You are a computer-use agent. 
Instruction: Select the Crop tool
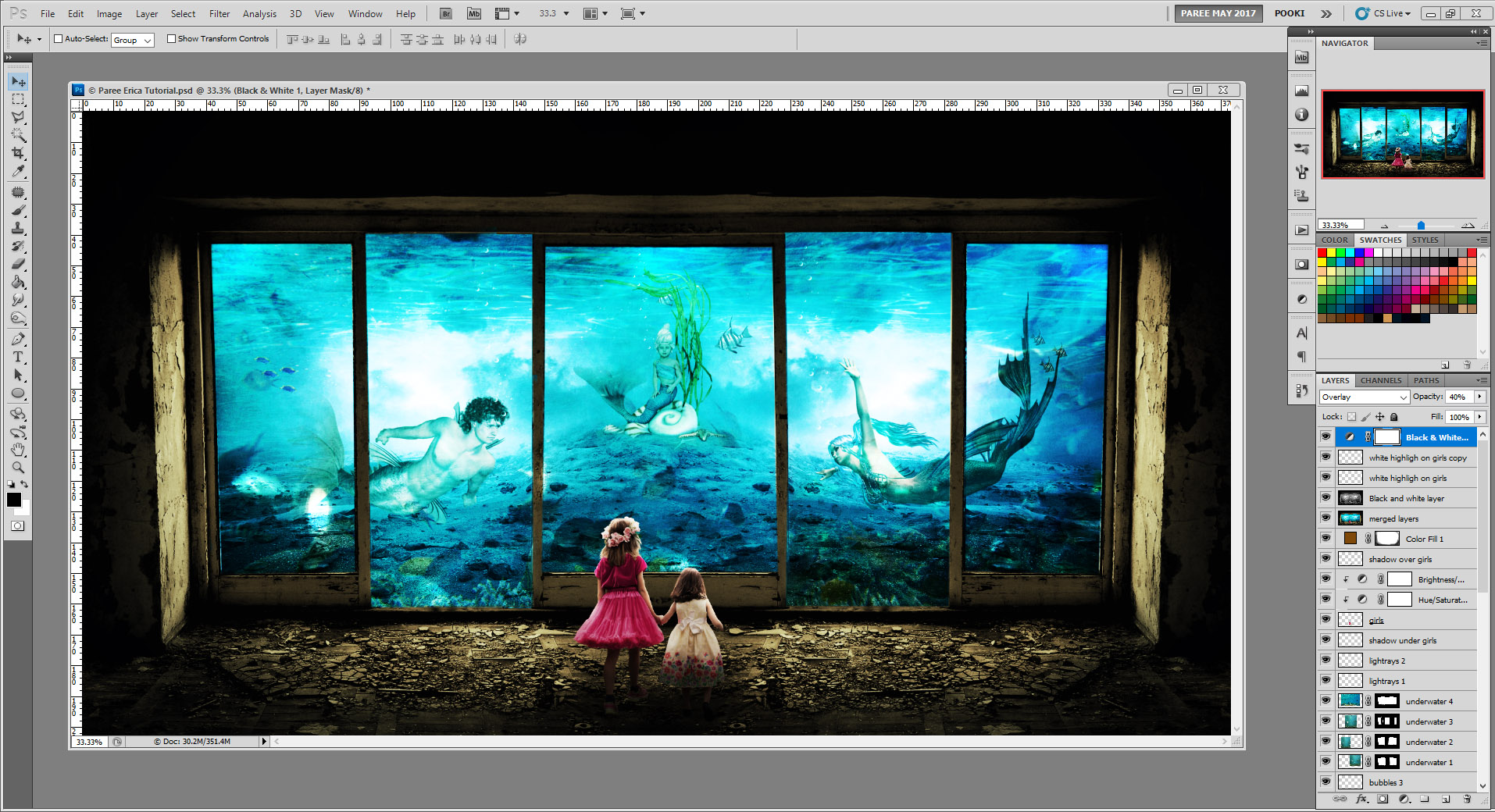pos(18,153)
